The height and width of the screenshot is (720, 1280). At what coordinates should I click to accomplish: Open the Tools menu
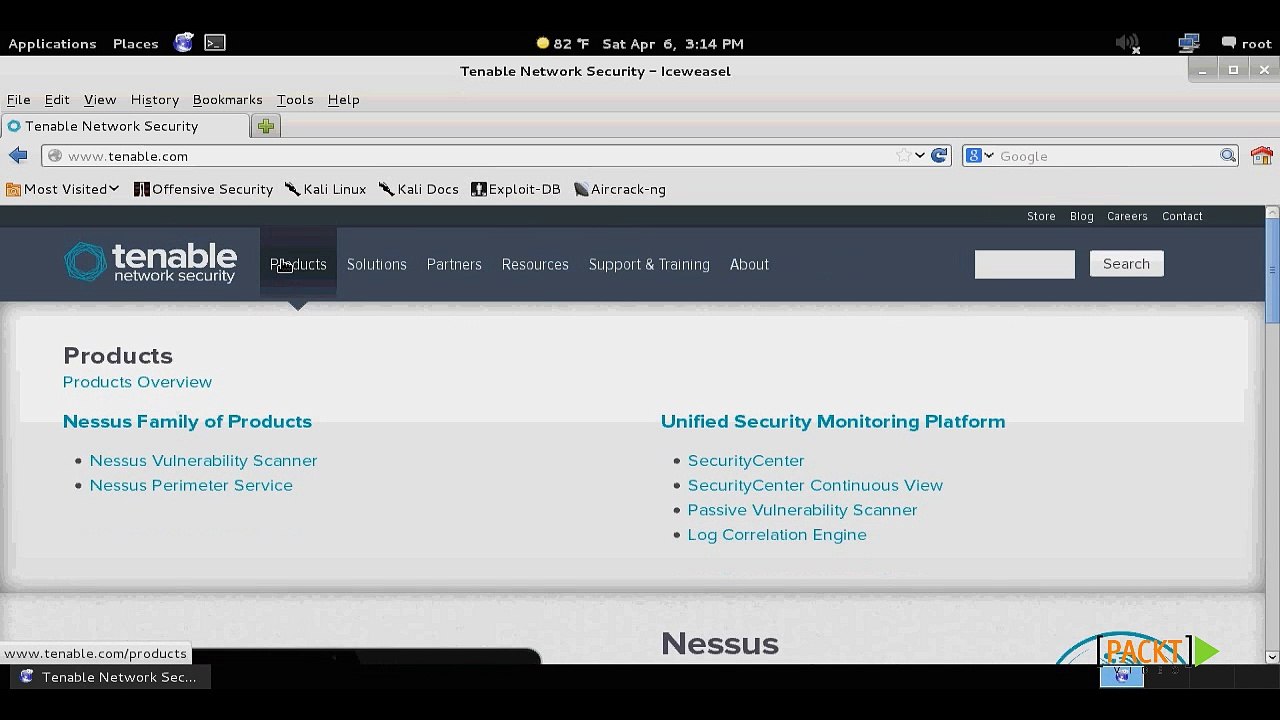(x=295, y=100)
